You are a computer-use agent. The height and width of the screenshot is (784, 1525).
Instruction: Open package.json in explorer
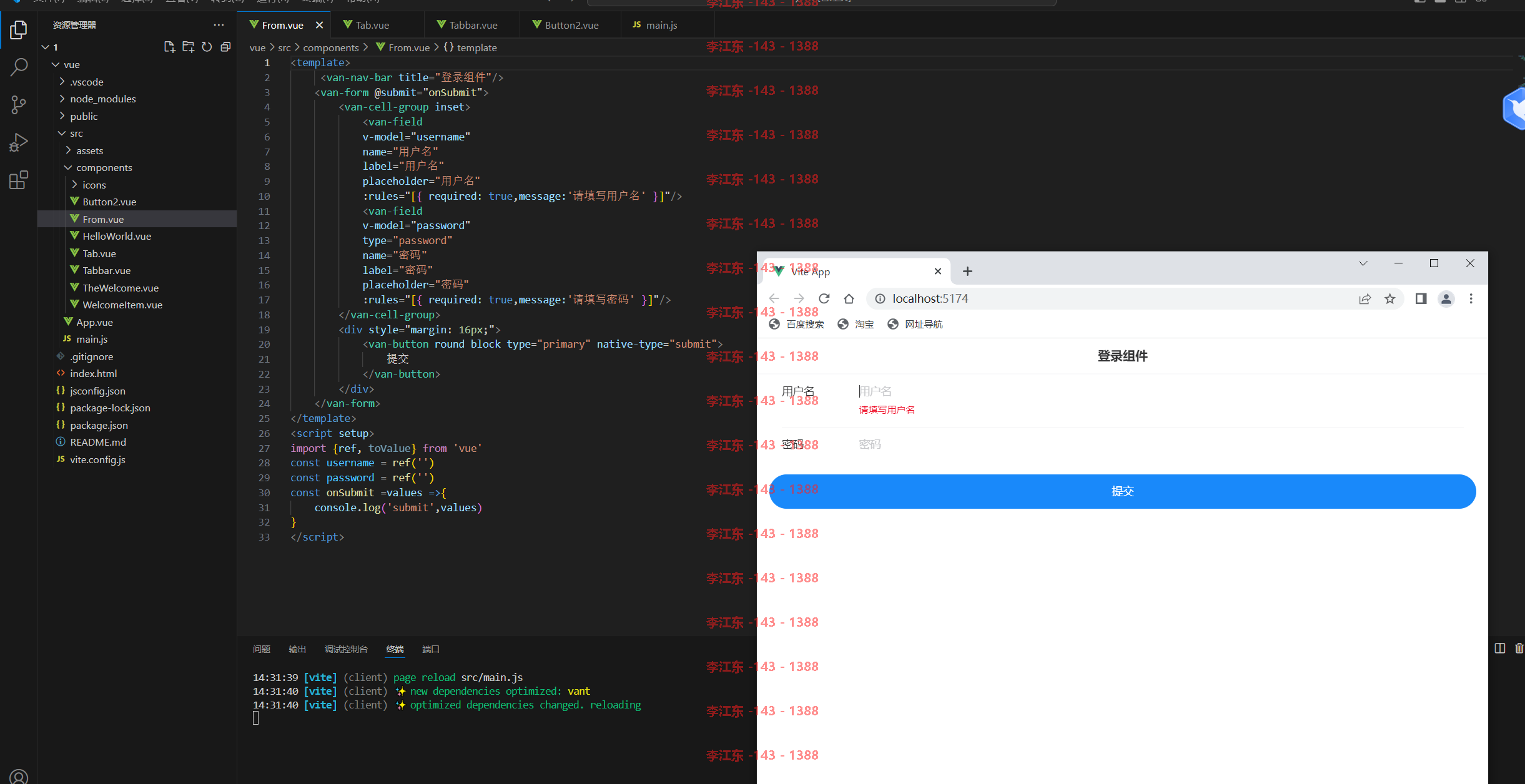tap(99, 425)
